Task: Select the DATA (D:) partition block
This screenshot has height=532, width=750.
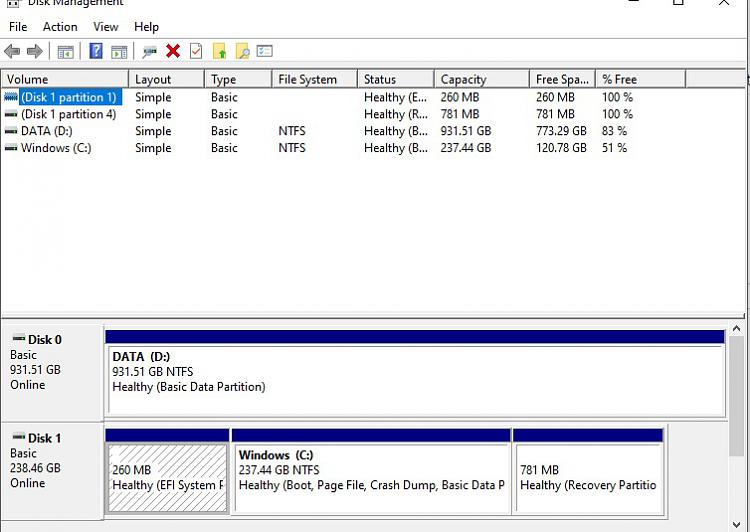Action: click(415, 373)
